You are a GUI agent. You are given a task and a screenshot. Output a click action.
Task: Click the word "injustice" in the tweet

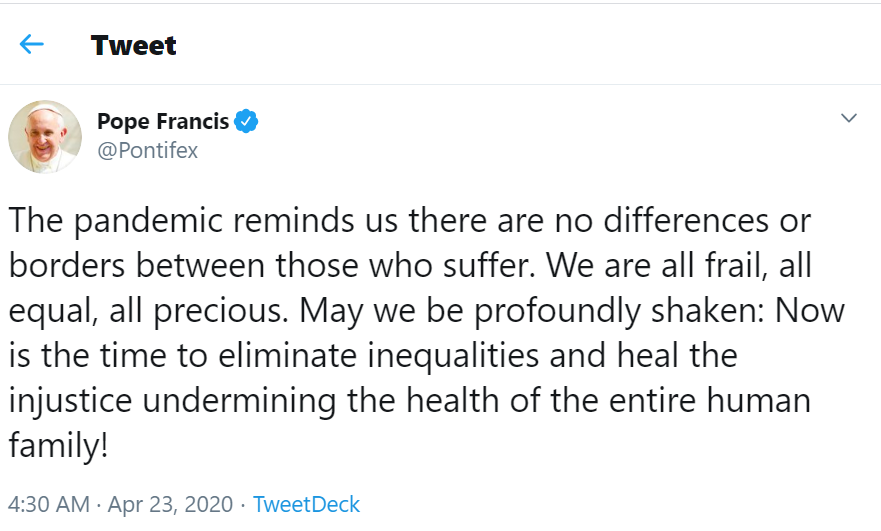click(72, 401)
